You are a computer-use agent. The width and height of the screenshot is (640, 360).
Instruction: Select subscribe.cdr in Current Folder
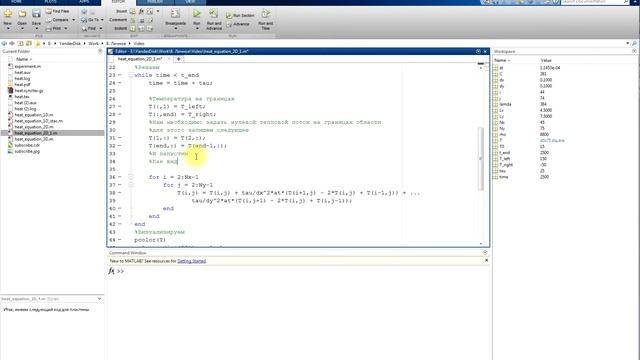[x=27, y=145]
